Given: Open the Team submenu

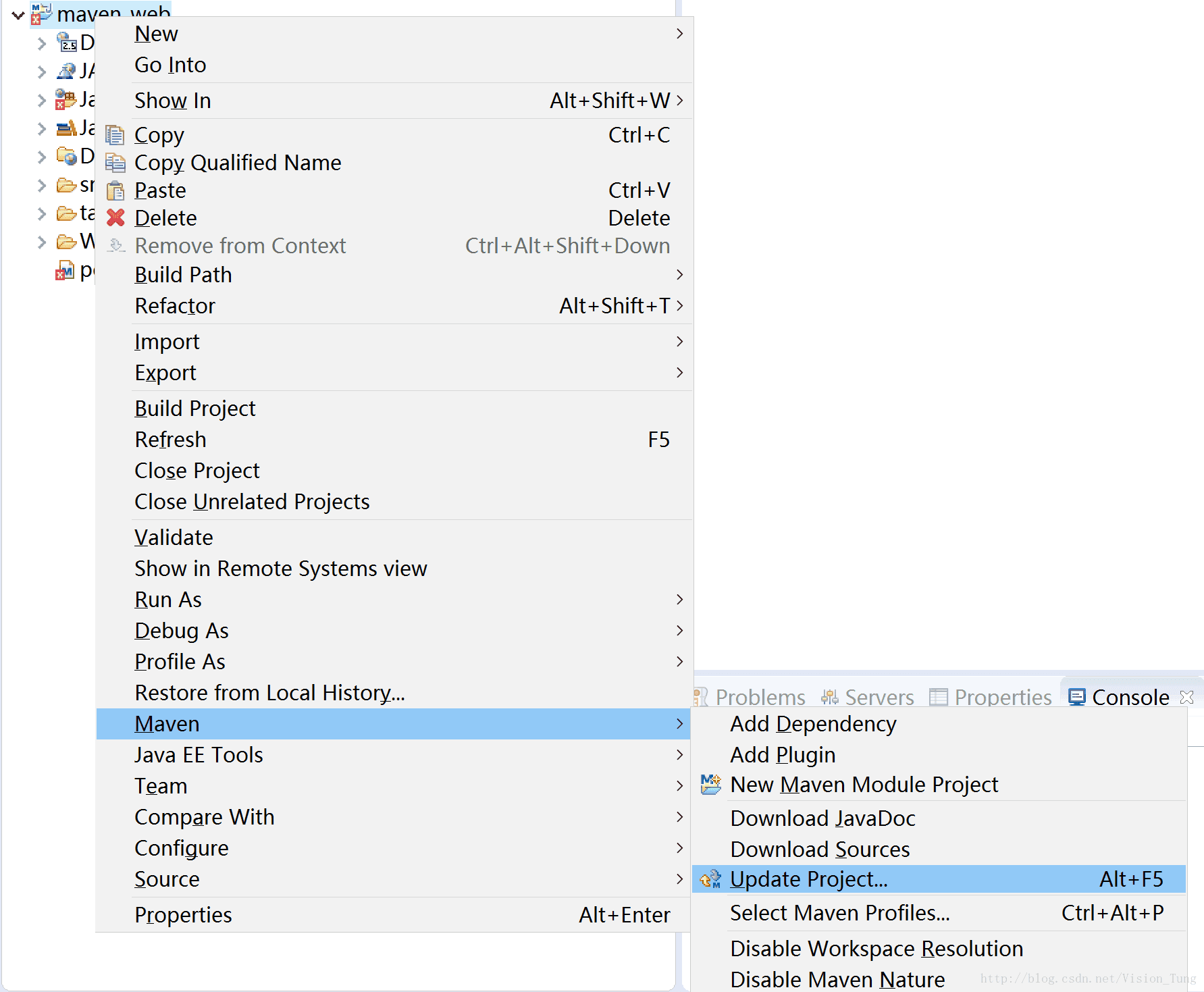Looking at the screenshot, I should click(394, 786).
